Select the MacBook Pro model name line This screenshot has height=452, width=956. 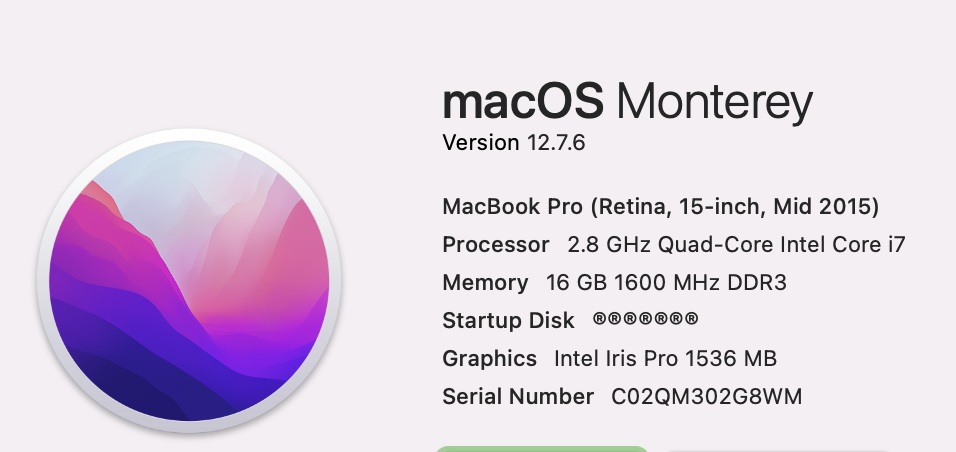point(661,207)
